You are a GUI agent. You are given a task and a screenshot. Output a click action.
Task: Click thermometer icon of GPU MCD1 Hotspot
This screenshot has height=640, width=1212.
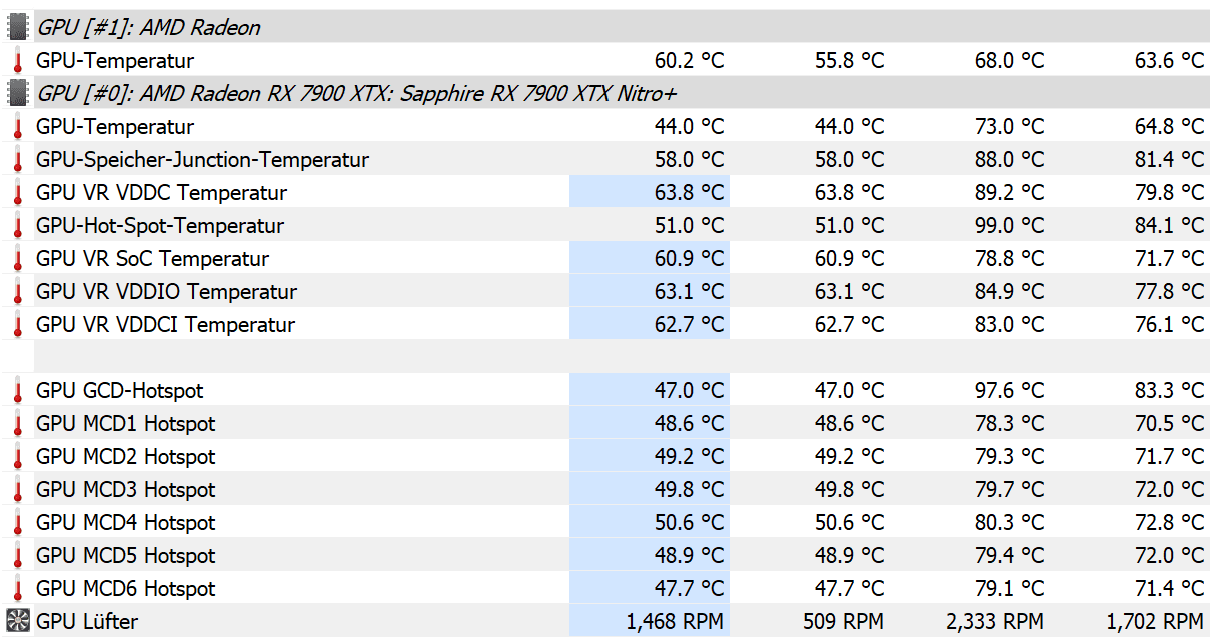(18, 424)
